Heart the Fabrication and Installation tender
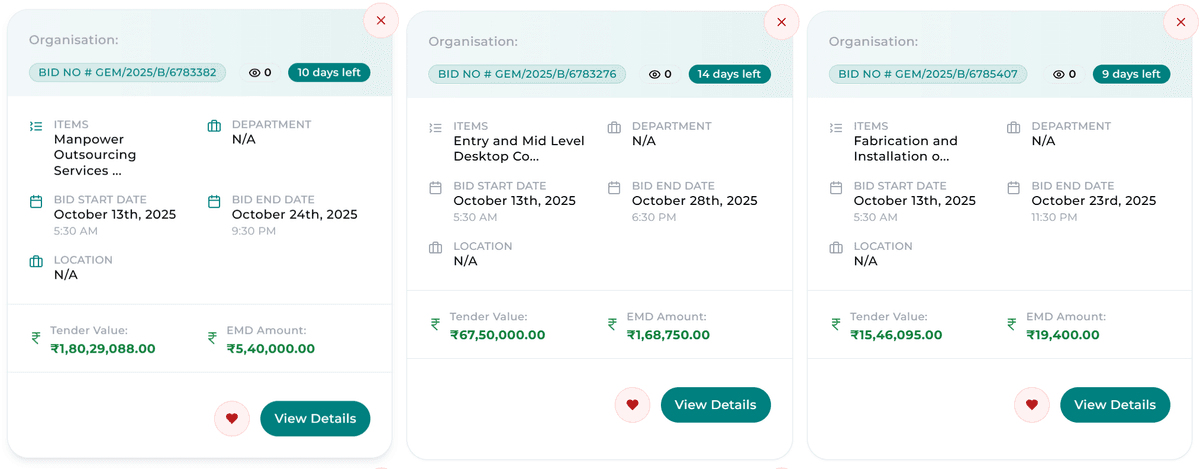Screen dimensions: 1200x469 tap(1031, 405)
